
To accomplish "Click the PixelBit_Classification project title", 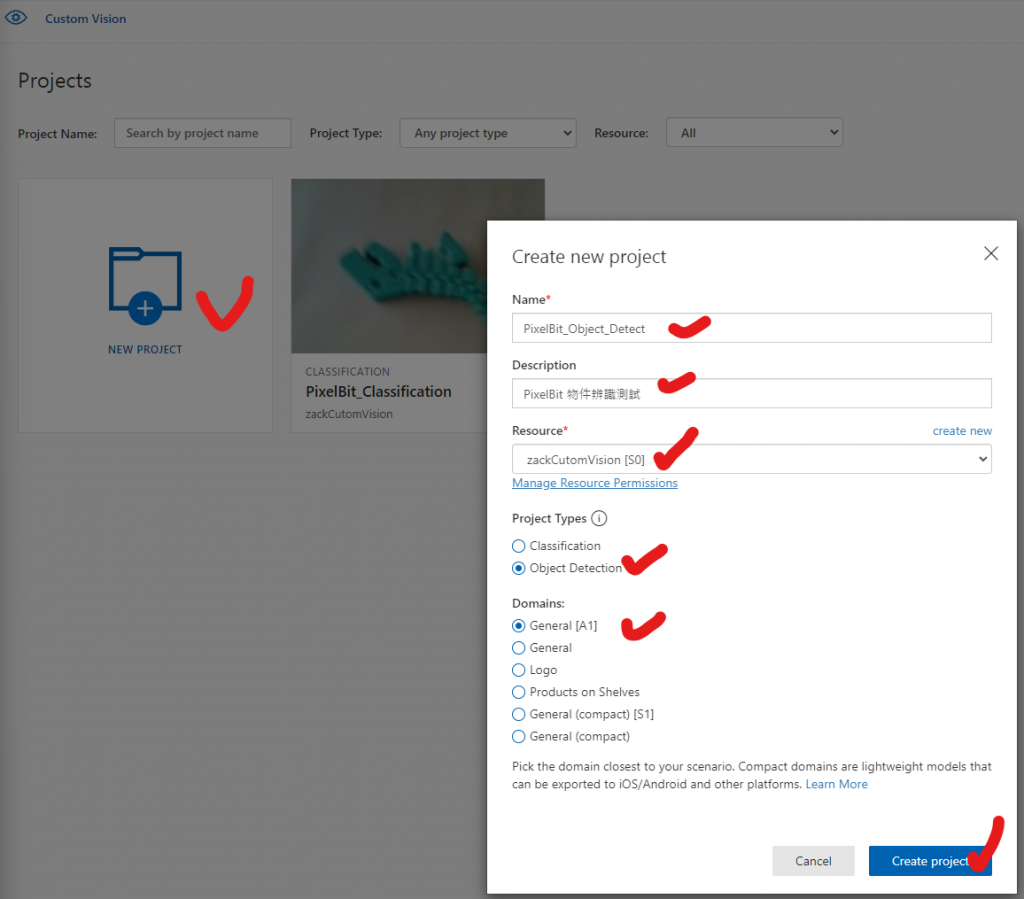I will (x=378, y=392).
